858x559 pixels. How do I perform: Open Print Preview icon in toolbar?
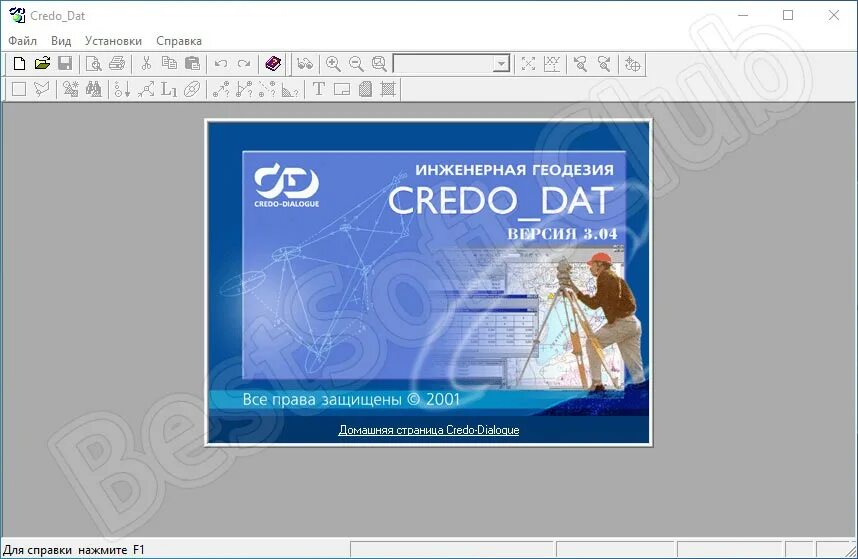pos(94,64)
